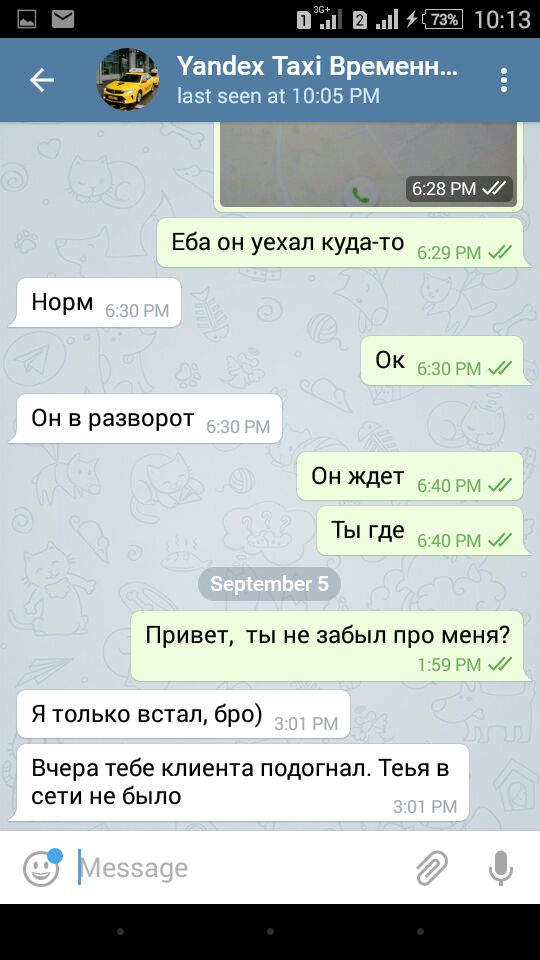Select the 'Еба он уехал куда-то' message
This screenshot has height=960, width=540.
(341, 243)
